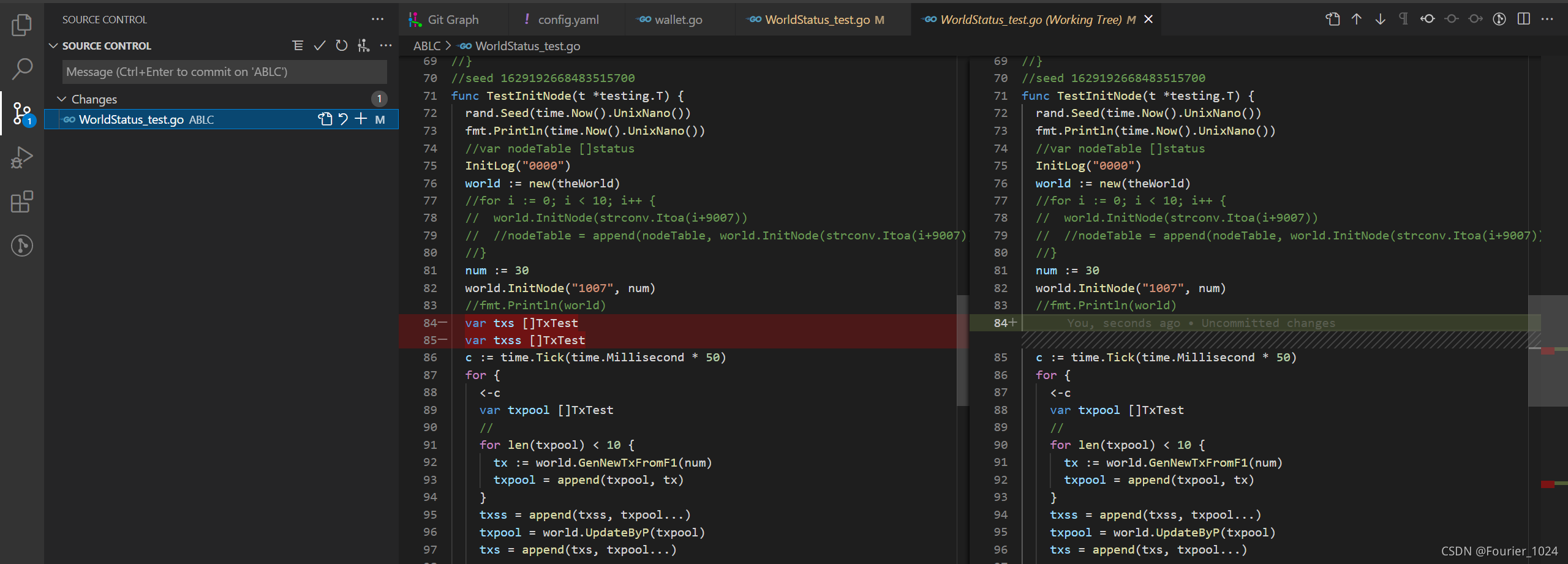This screenshot has height=564, width=1568.
Task: Open the Explorer view in activity bar
Action: pyautogui.click(x=22, y=25)
